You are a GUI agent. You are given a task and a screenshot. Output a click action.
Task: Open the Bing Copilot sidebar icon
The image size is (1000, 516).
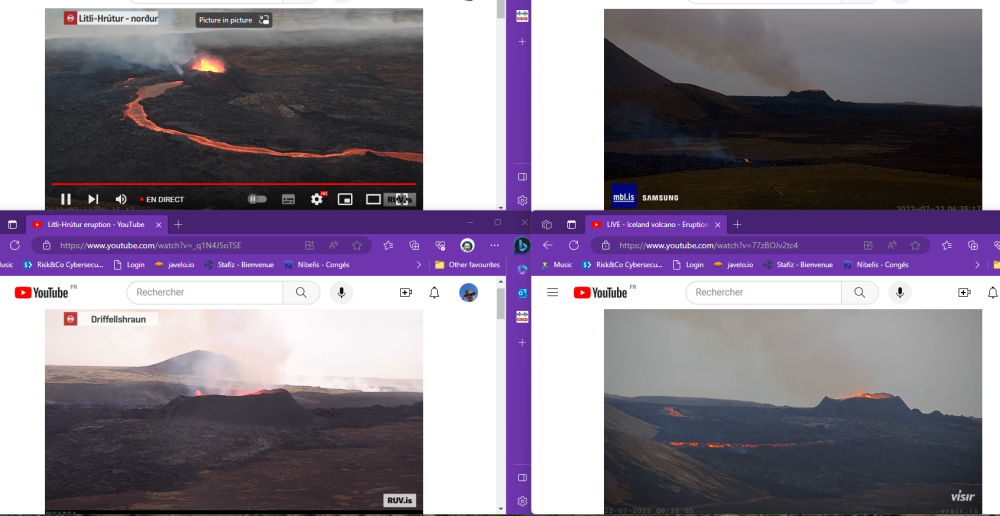521,246
